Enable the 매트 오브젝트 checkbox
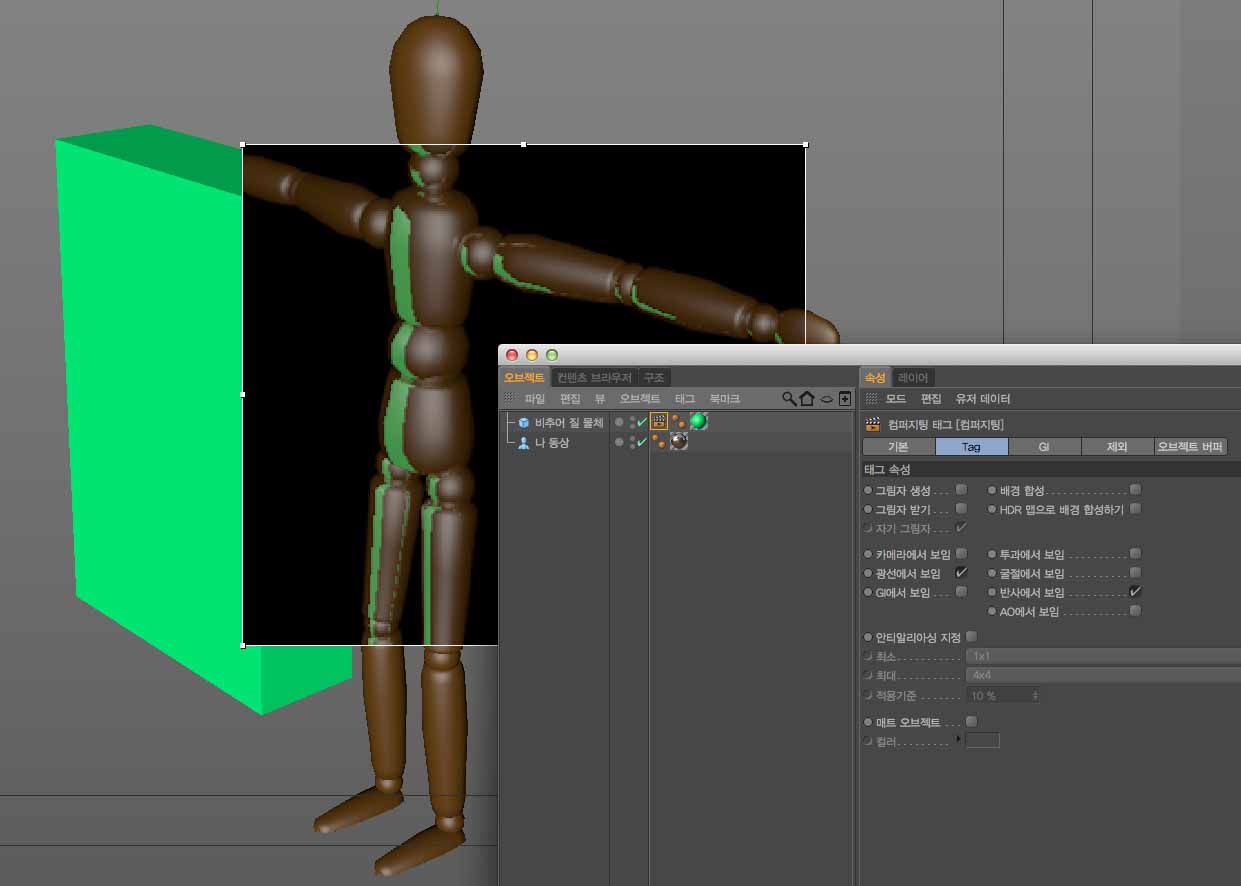This screenshot has height=886, width=1241. coord(971,722)
